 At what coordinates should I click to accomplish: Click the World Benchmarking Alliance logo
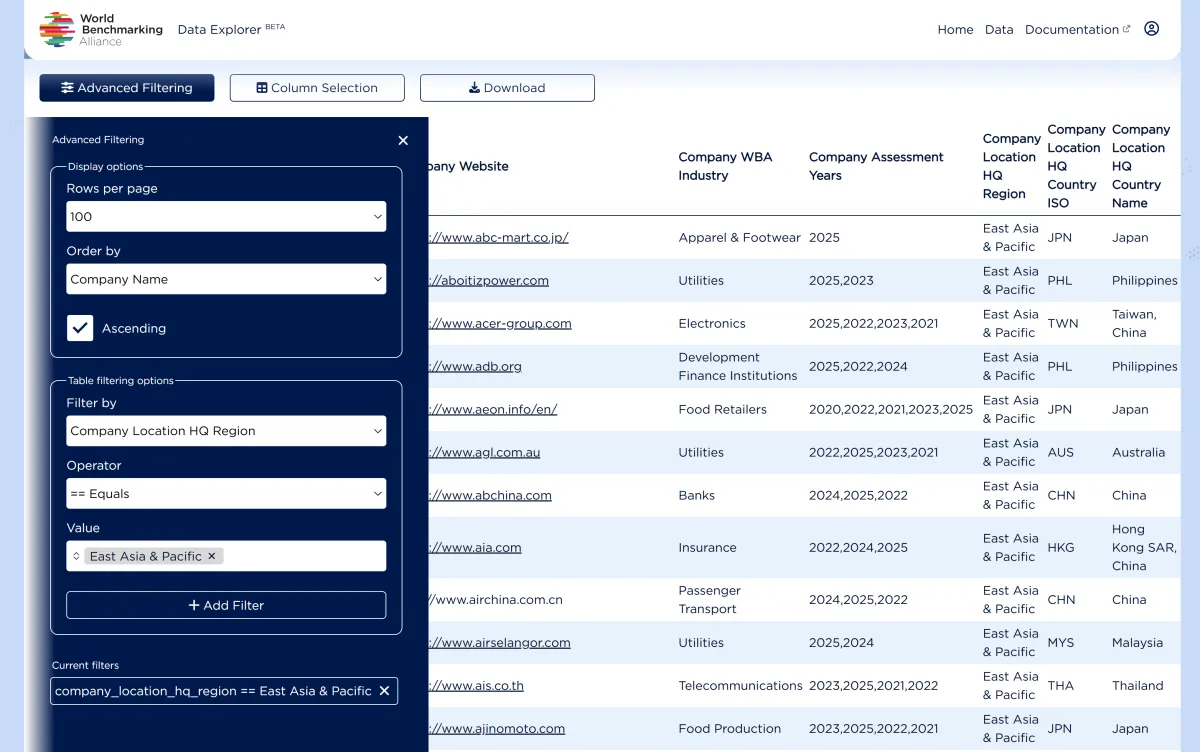pos(60,29)
